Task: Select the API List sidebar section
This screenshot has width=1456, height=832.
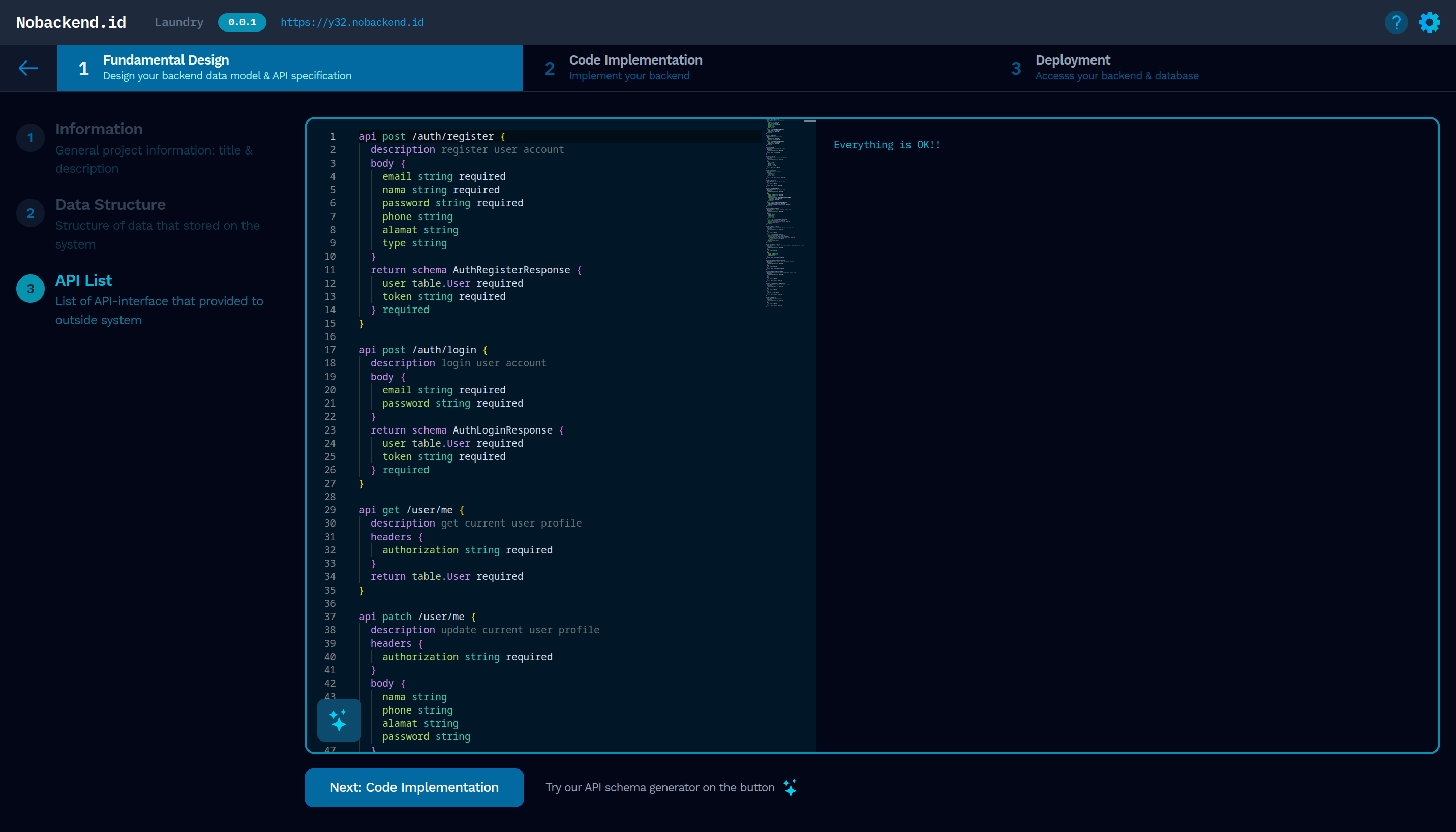Action: click(142, 299)
